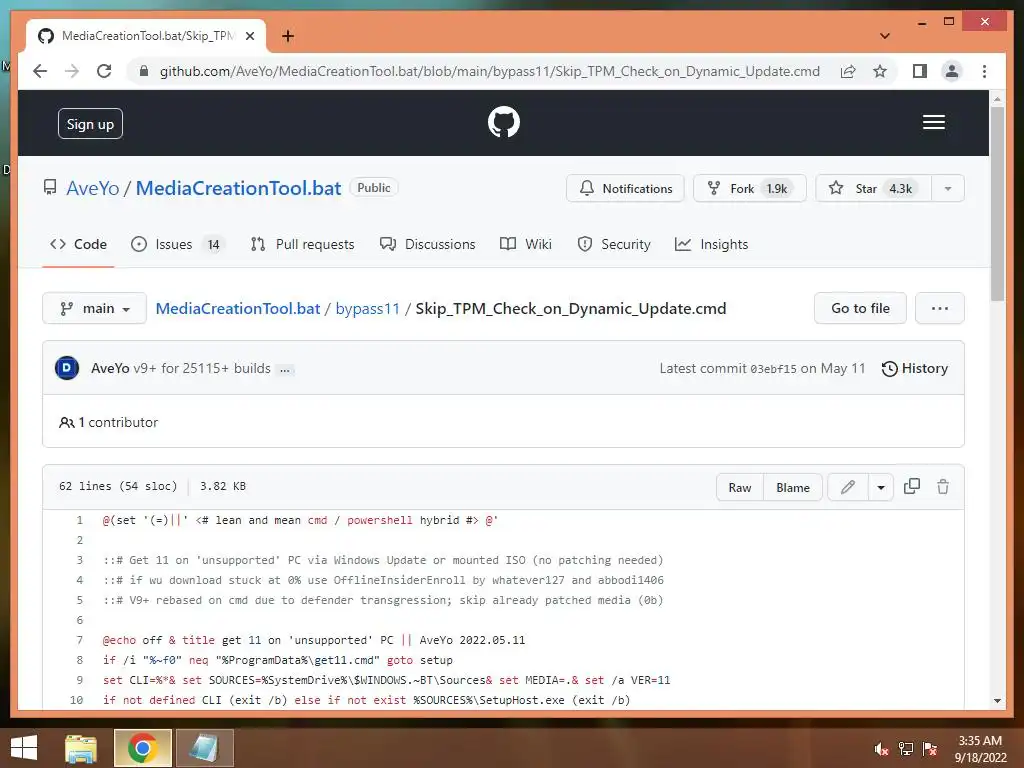Click the page vertical scrollbar thumb
Screen dimensions: 1024x768
(x=997, y=204)
